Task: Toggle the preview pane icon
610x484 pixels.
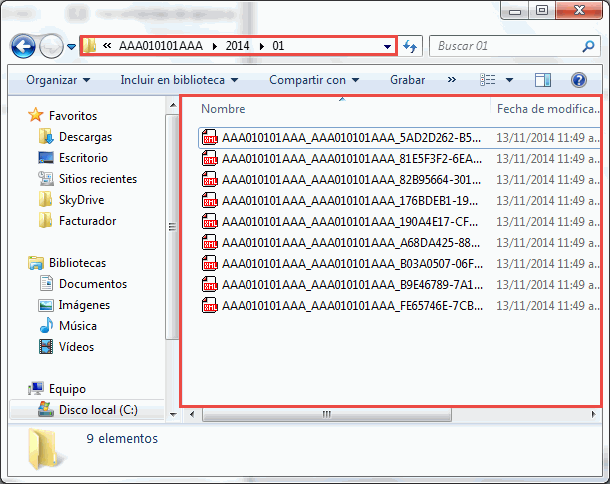Action: (x=543, y=80)
